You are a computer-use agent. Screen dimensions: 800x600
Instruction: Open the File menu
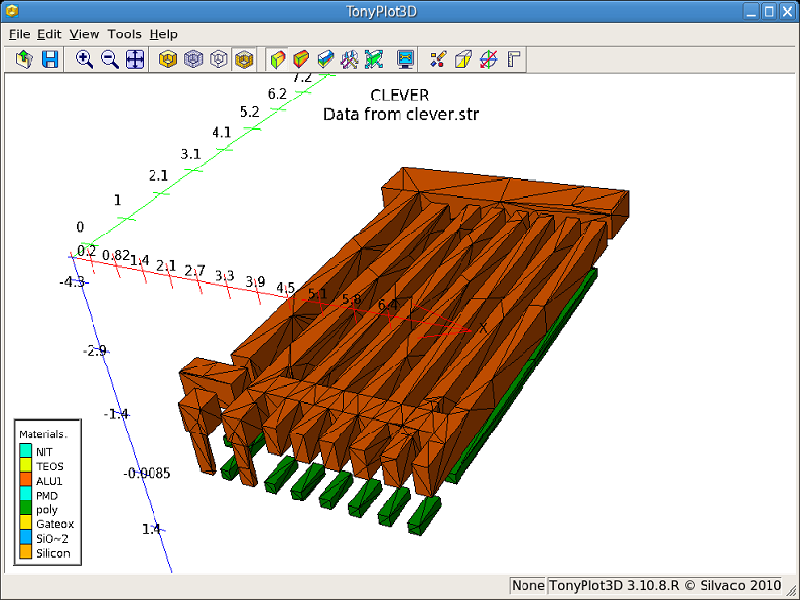(19, 34)
